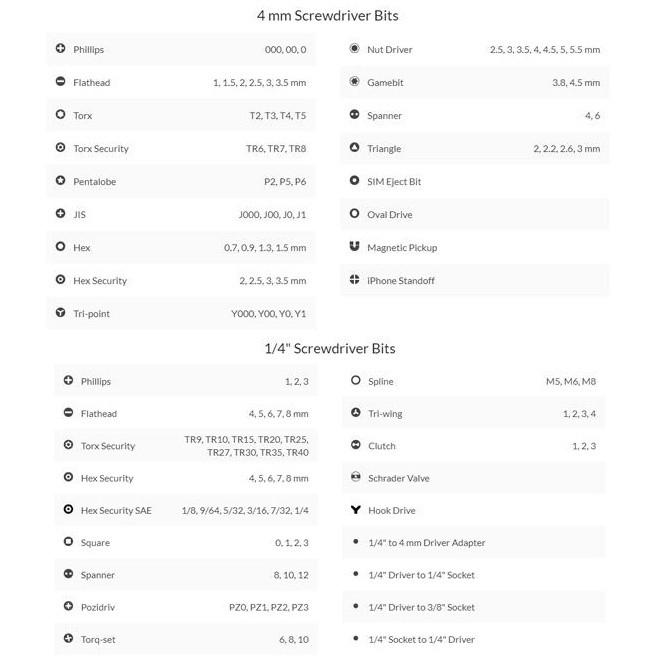Click the iPhone Standoff icon
The width and height of the screenshot is (660, 660).
pos(354,280)
